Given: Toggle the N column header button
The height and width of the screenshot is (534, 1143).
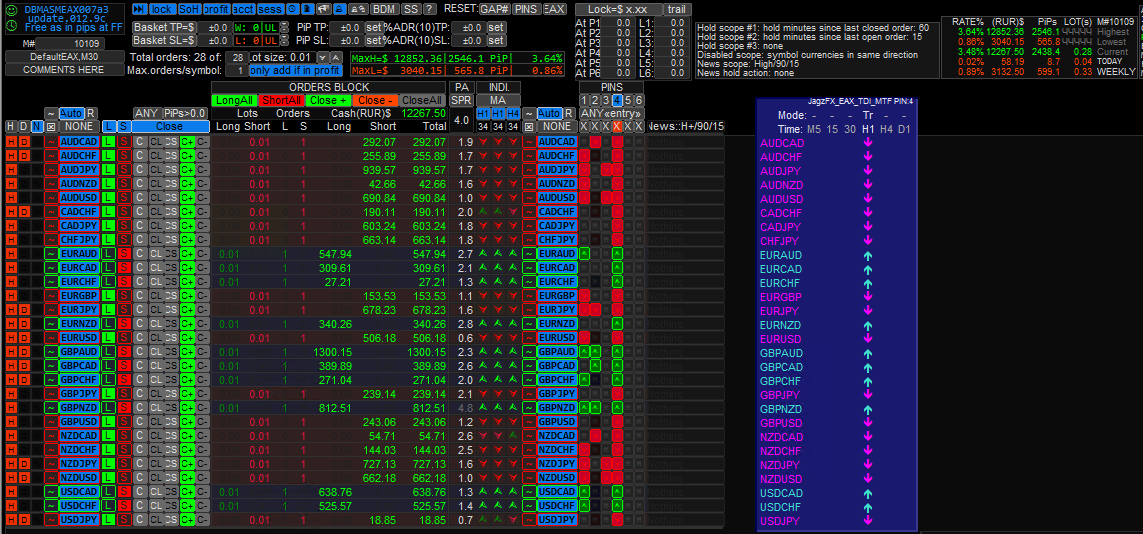Looking at the screenshot, I should pos(36,126).
